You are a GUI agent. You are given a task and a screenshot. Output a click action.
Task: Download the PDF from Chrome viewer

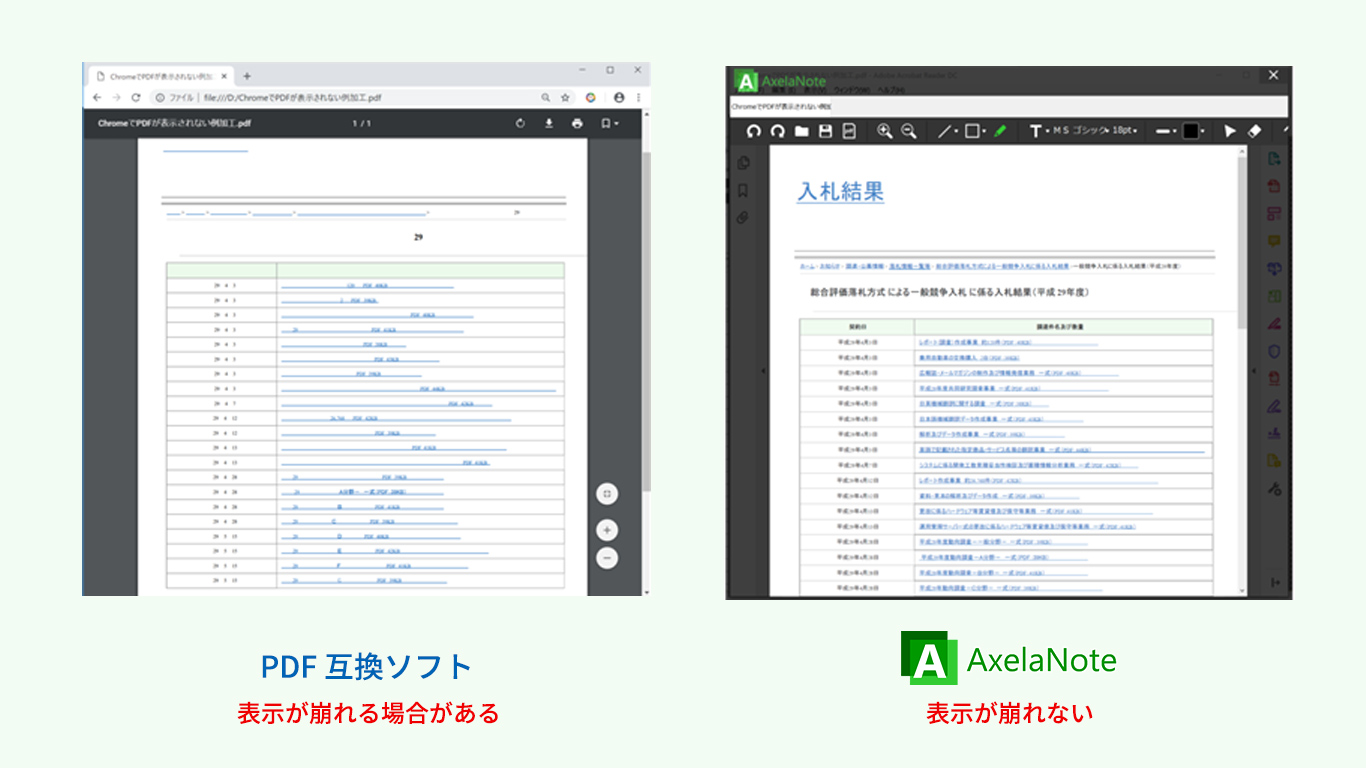point(548,124)
